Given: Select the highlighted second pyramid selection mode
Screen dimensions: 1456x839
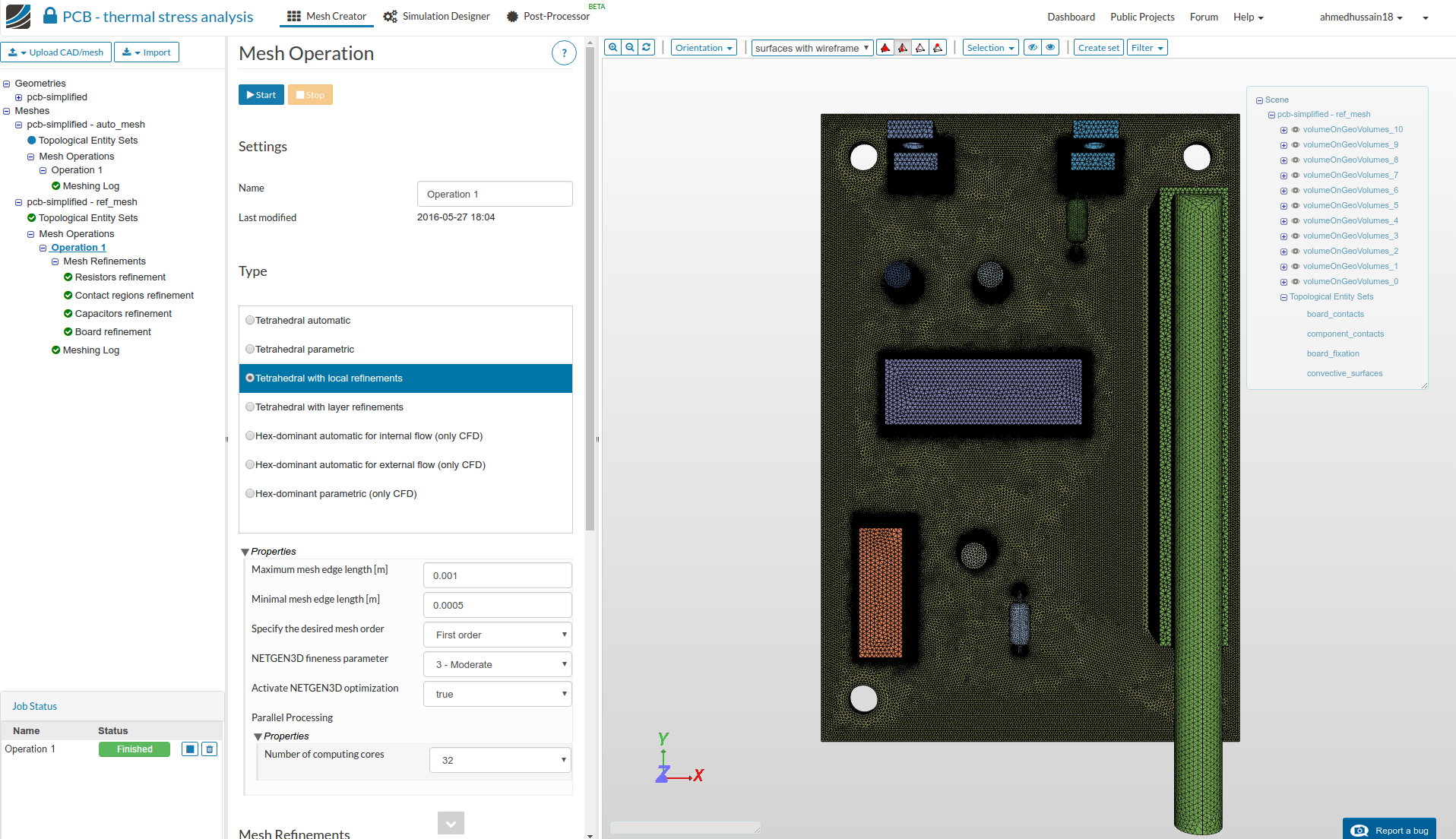Looking at the screenshot, I should pyautogui.click(x=903, y=48).
